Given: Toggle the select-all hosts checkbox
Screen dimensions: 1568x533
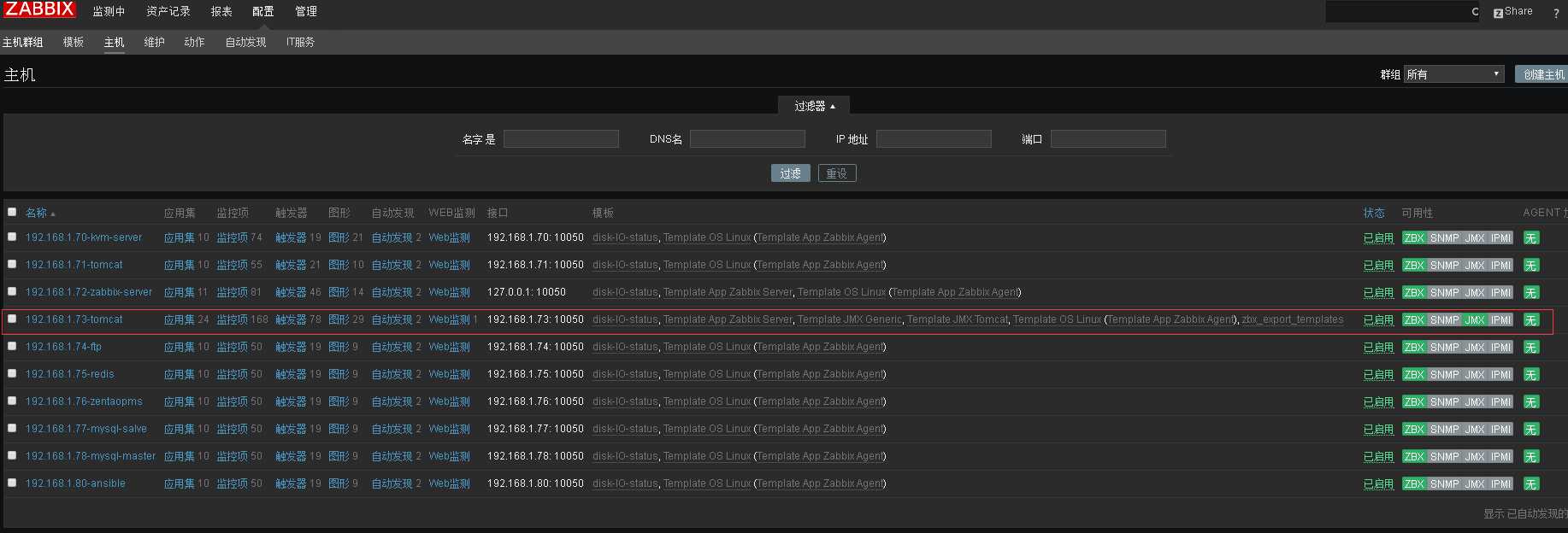Looking at the screenshot, I should click(12, 212).
